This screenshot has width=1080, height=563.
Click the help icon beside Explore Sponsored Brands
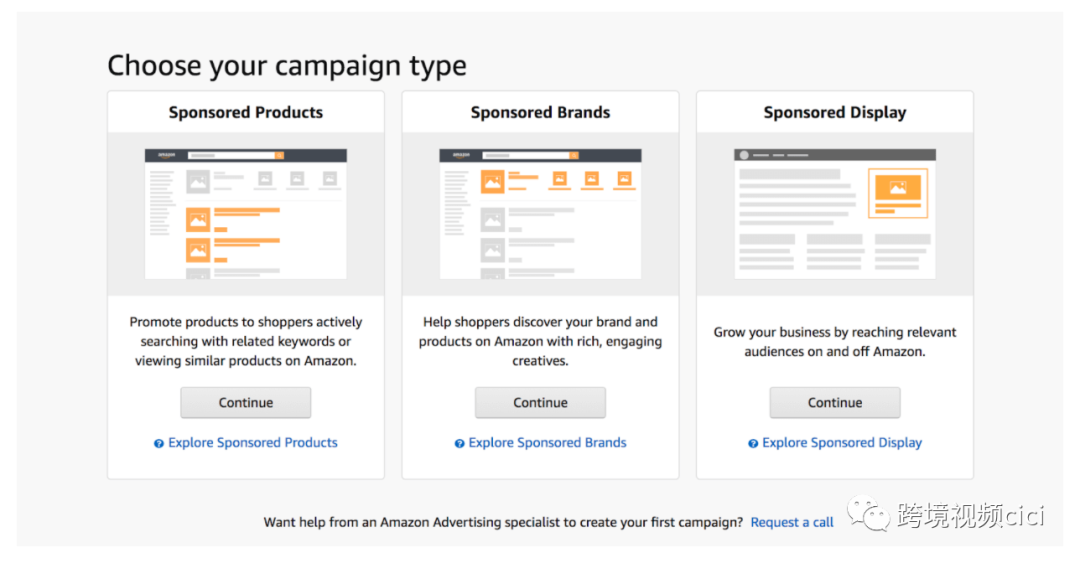(459, 443)
